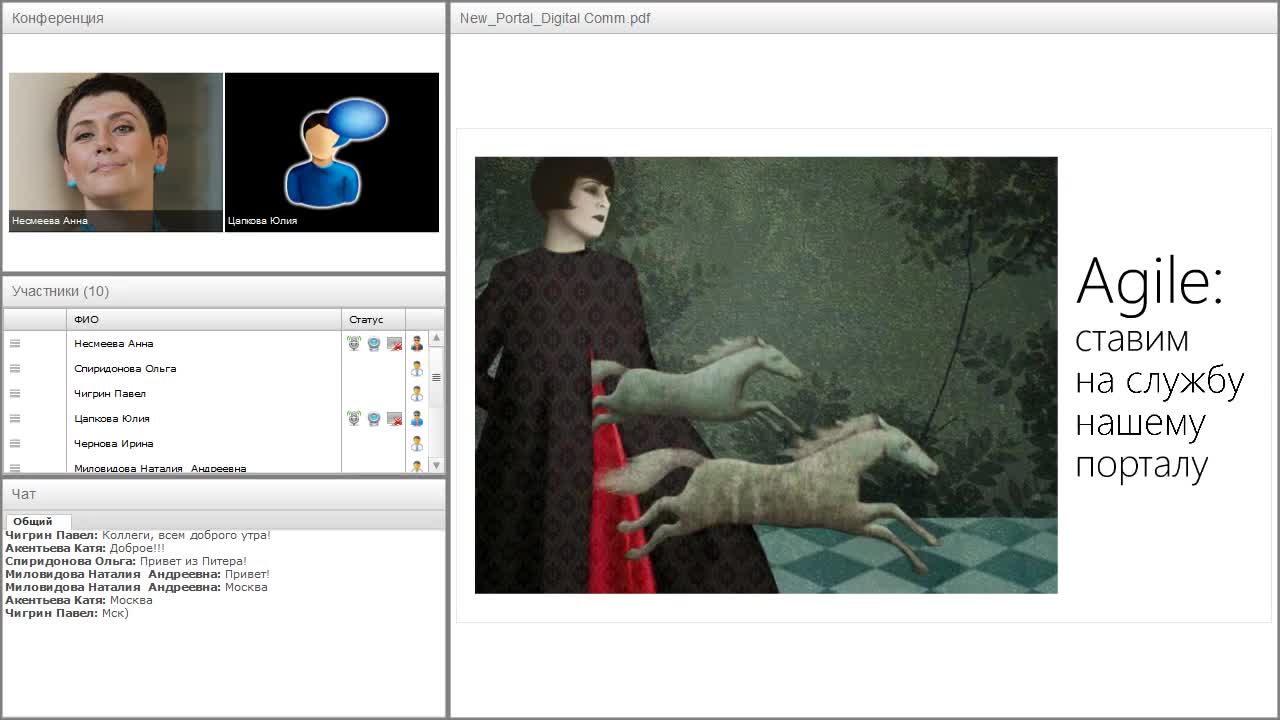Click the role icon for Спиридонова Ольга
This screenshot has height=720, width=1280.
[x=417, y=369]
